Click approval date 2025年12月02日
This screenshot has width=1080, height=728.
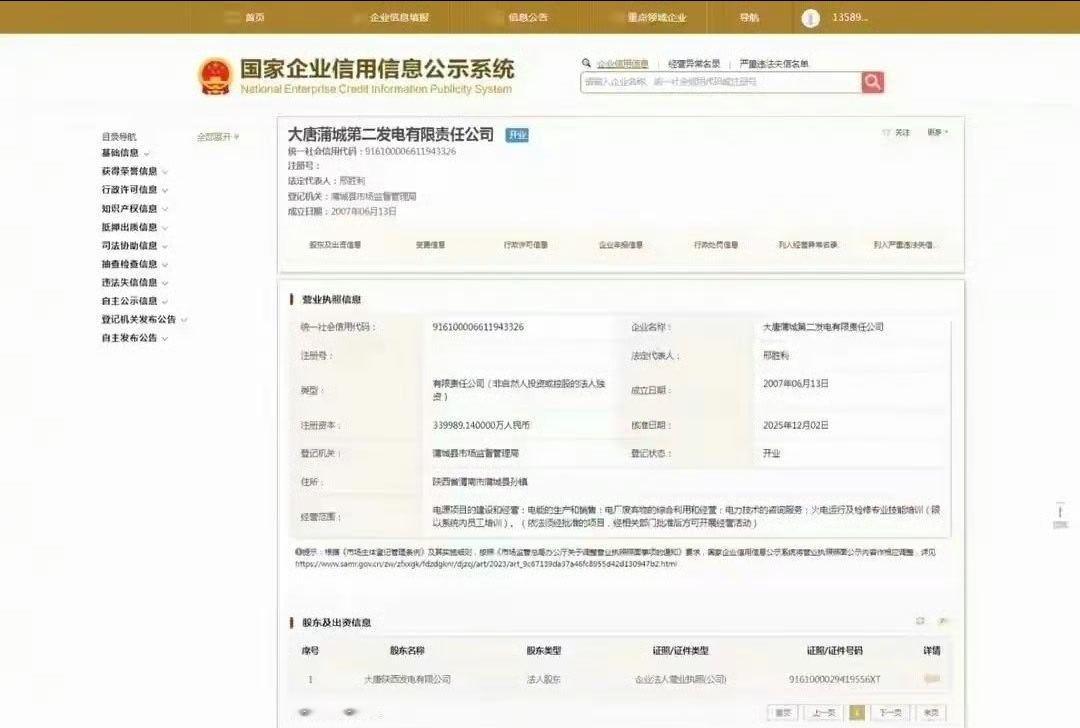tap(796, 425)
